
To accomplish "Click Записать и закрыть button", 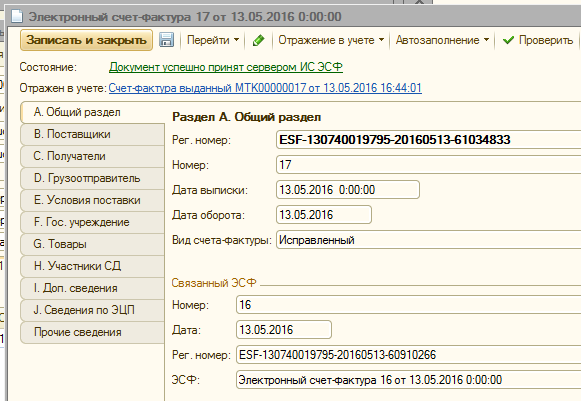I will pyautogui.click(x=86, y=40).
